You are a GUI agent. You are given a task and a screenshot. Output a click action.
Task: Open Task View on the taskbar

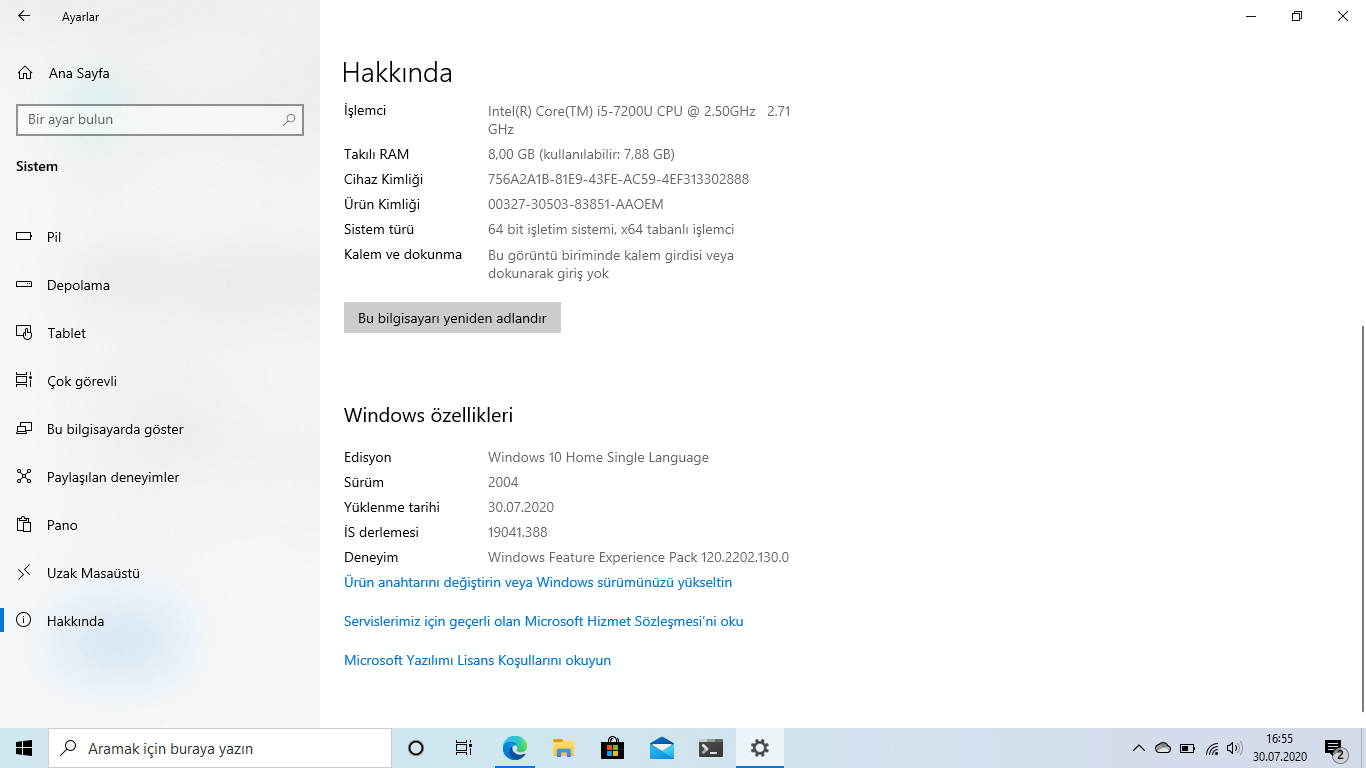click(x=464, y=748)
